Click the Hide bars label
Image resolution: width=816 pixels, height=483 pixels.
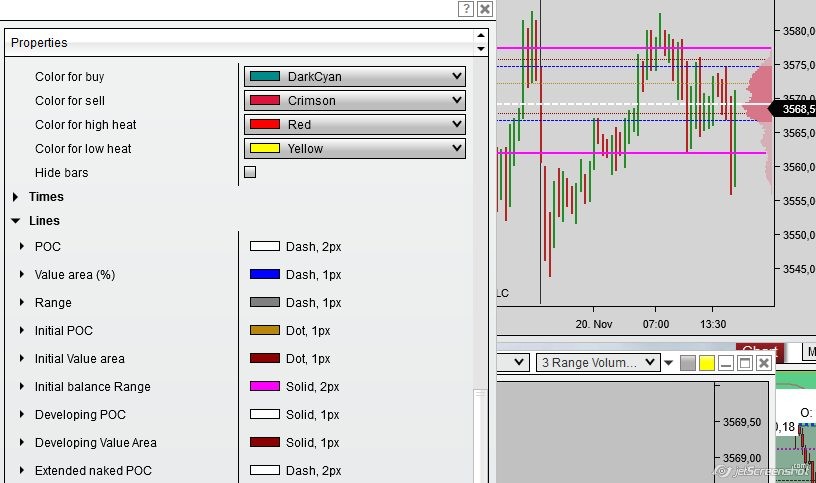(x=61, y=172)
